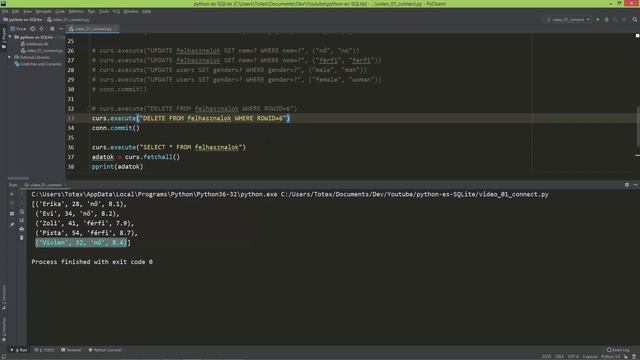Switch to the video_01_connect.py editor tab
The width and height of the screenshot is (640, 360).
[x=93, y=29]
